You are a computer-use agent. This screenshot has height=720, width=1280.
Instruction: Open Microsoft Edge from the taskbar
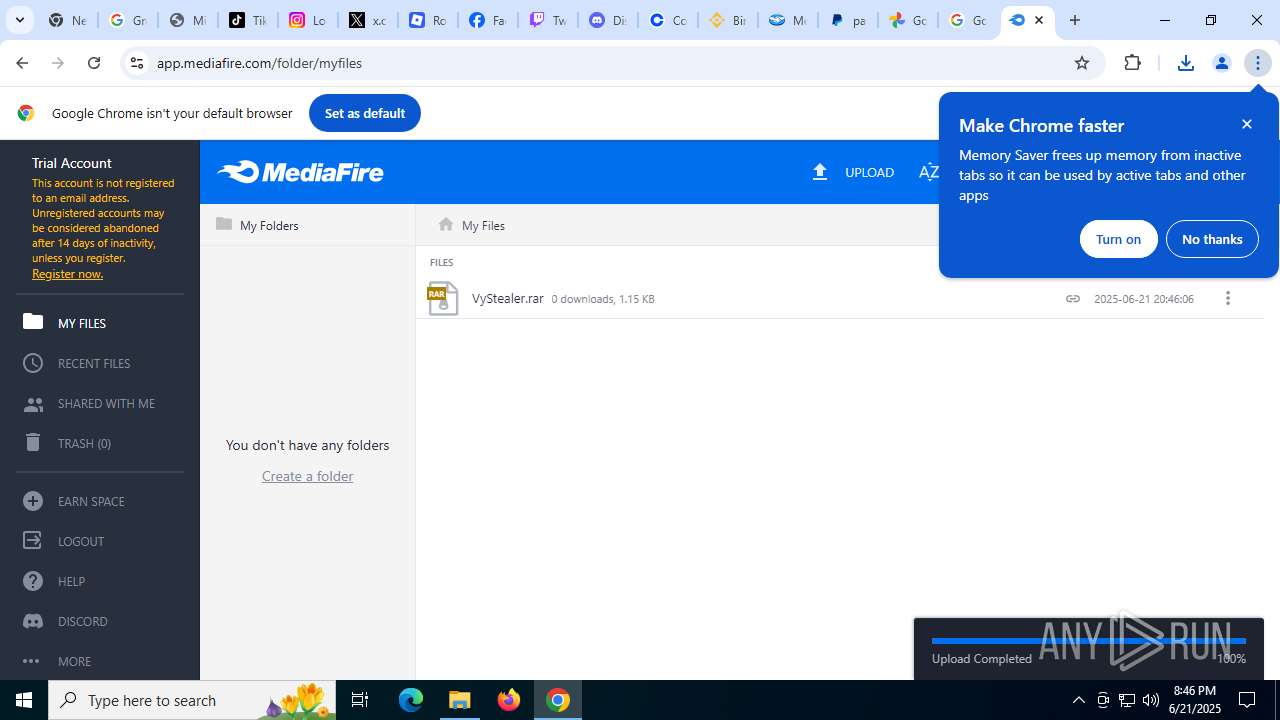tap(411, 700)
